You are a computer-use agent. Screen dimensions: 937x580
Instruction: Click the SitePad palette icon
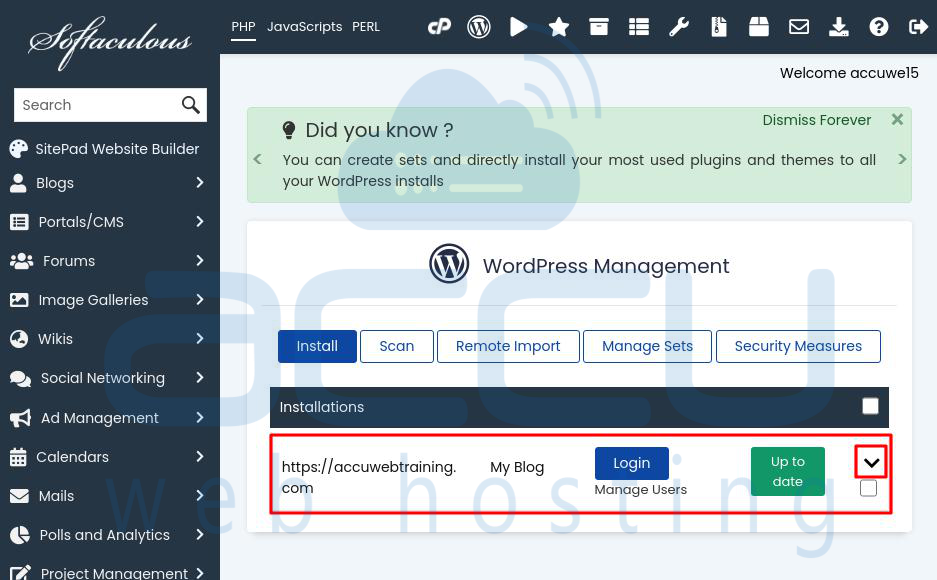click(19, 149)
